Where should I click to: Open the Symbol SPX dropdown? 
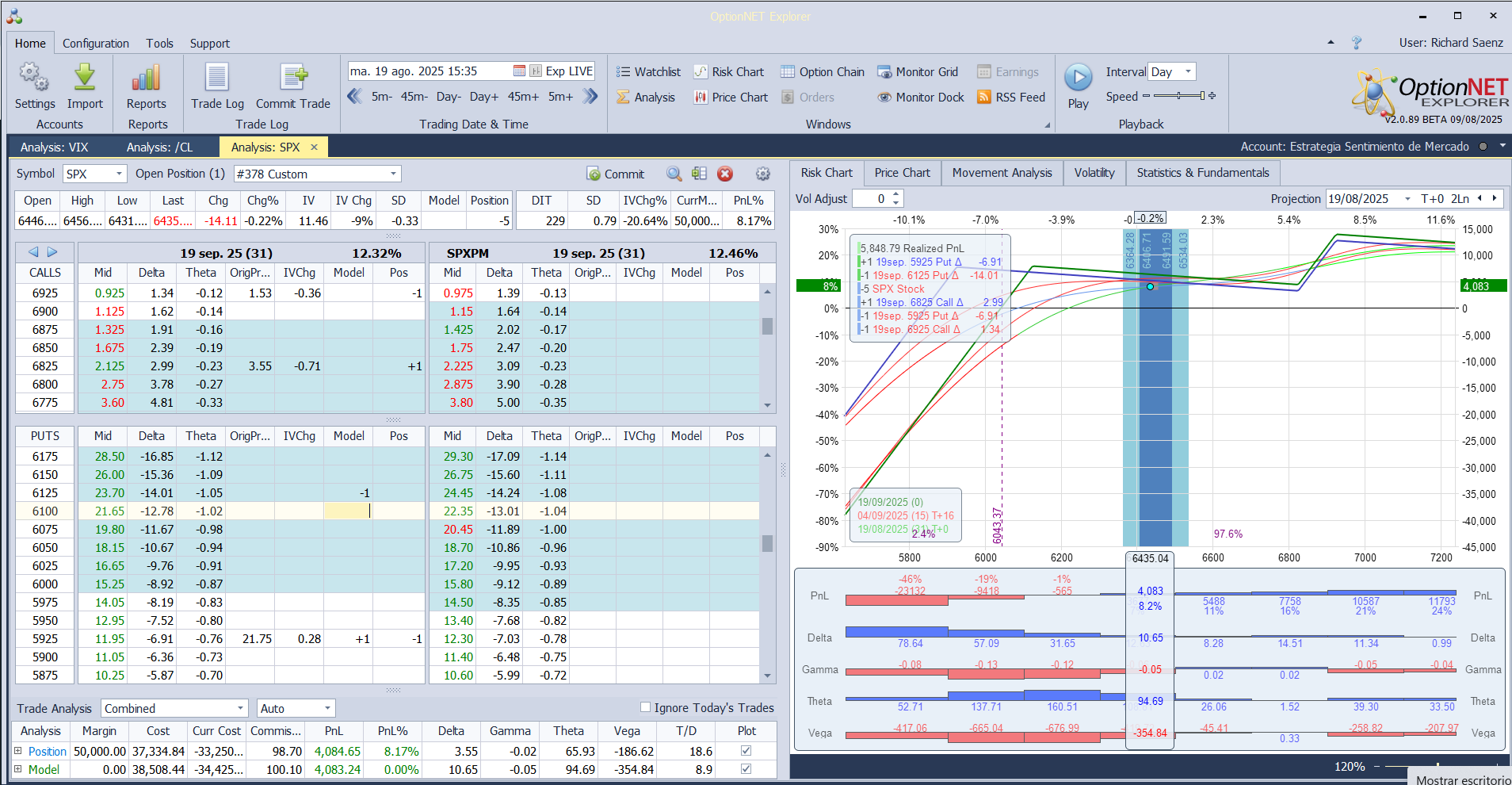pyautogui.click(x=119, y=174)
